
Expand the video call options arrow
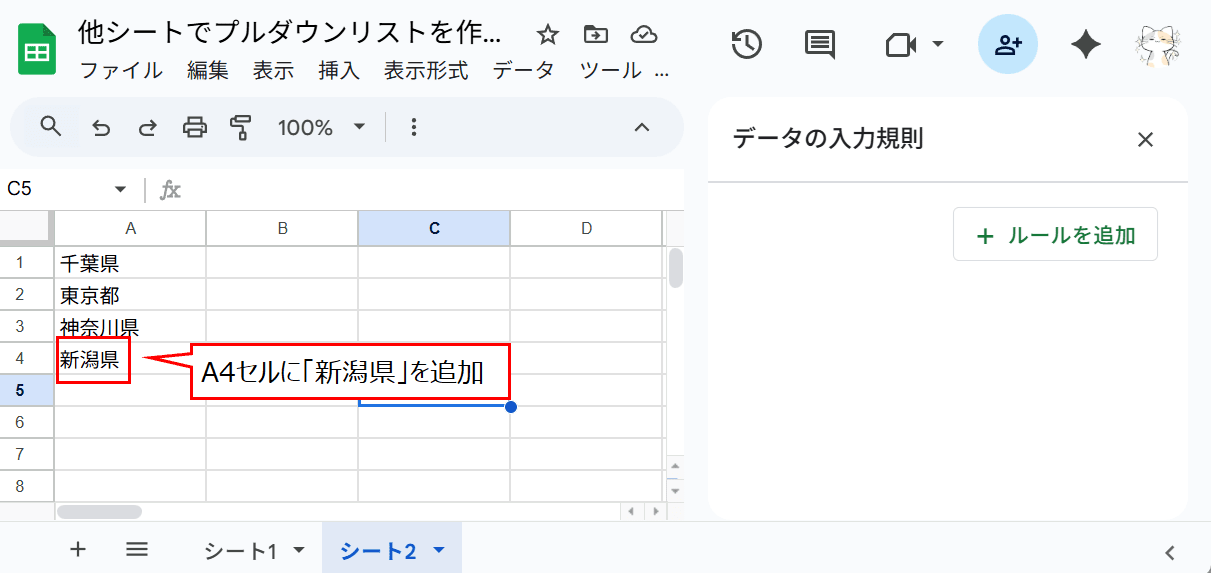[938, 44]
